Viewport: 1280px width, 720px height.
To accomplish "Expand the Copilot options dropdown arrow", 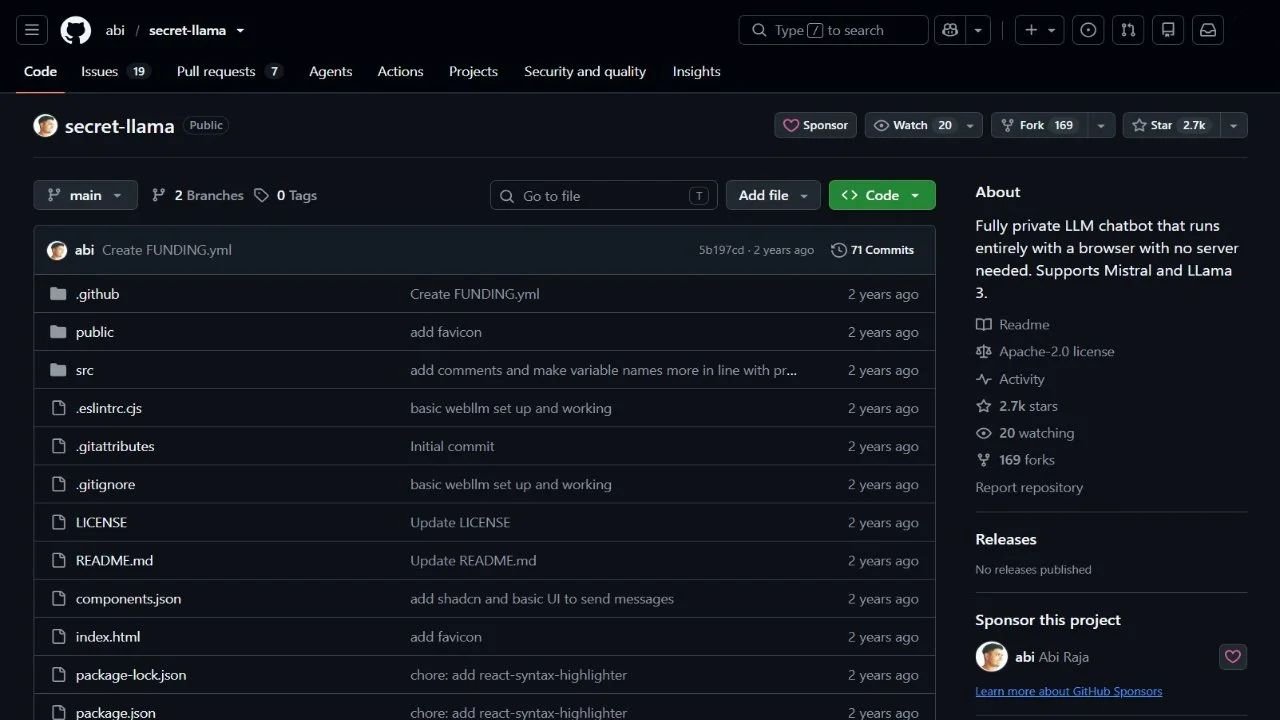I will (978, 30).
